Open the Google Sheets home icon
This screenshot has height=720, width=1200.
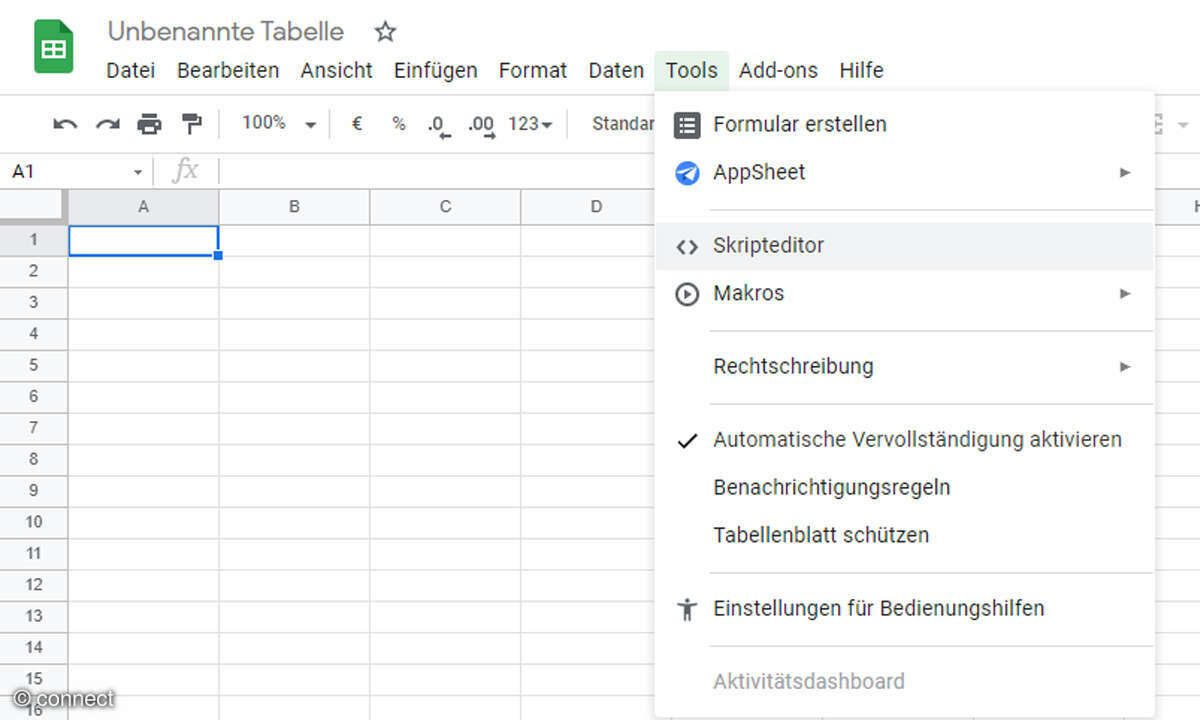point(54,47)
